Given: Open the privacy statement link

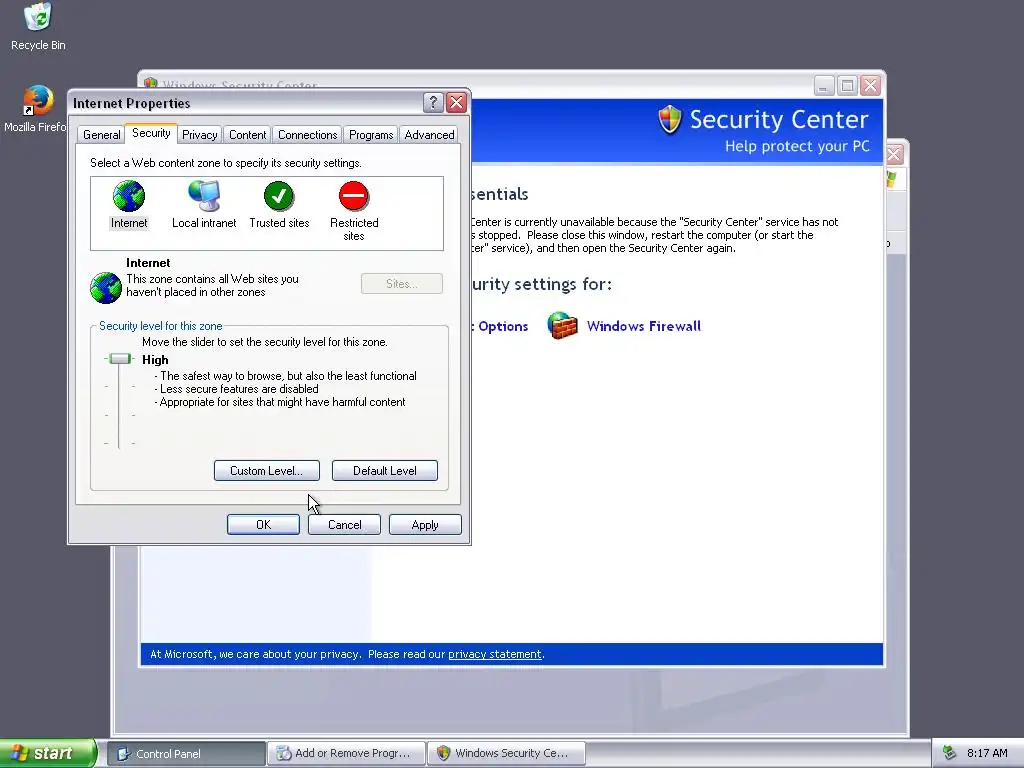Looking at the screenshot, I should pyautogui.click(x=494, y=654).
